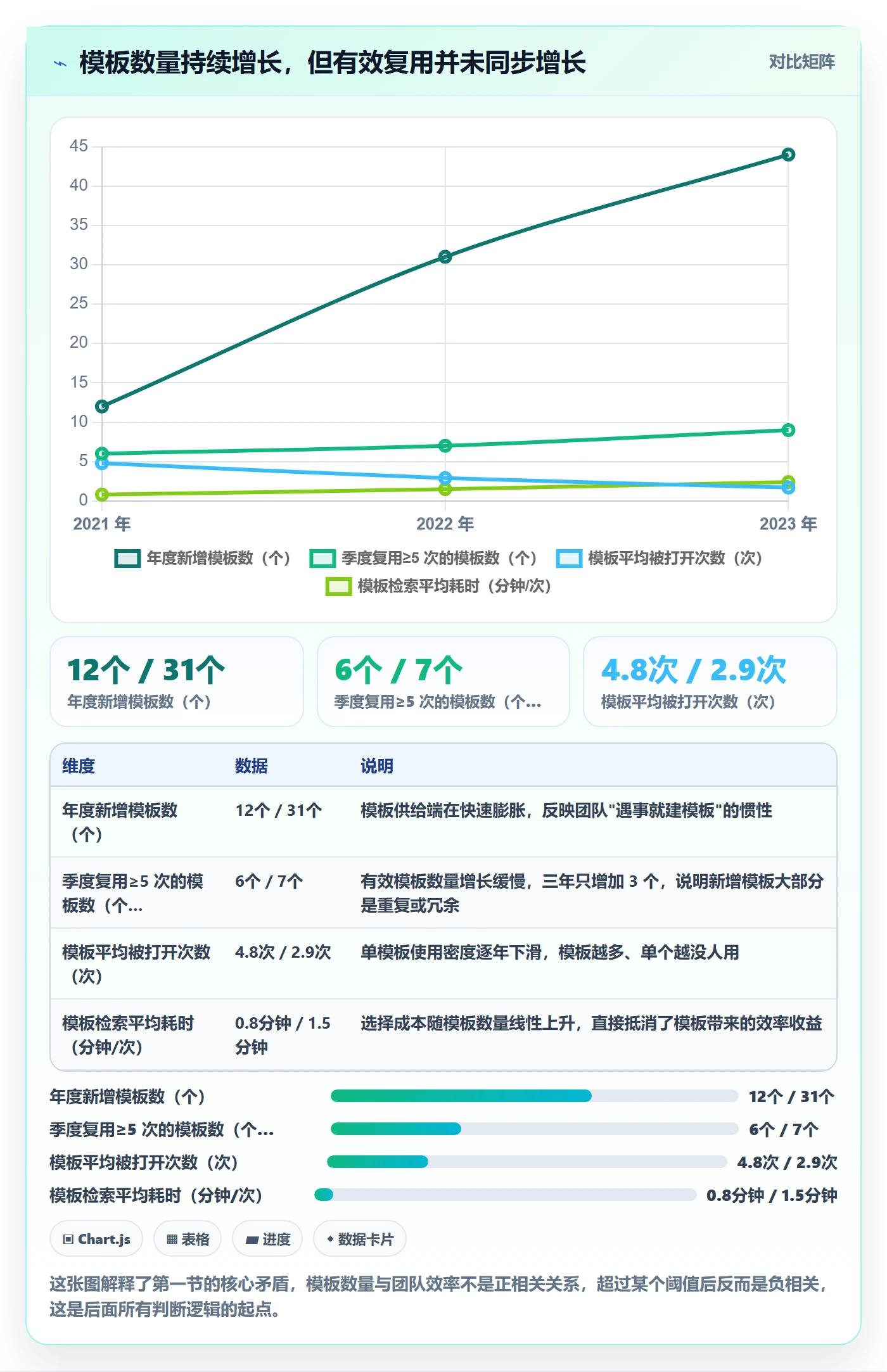Toggle the 模板检索平均耗时 legend swatch
This screenshot has height=1372, width=887.
tap(338, 587)
